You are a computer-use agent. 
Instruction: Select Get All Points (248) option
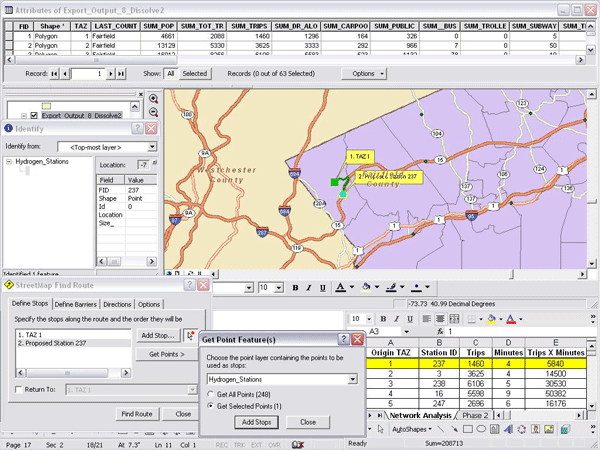click(210, 394)
